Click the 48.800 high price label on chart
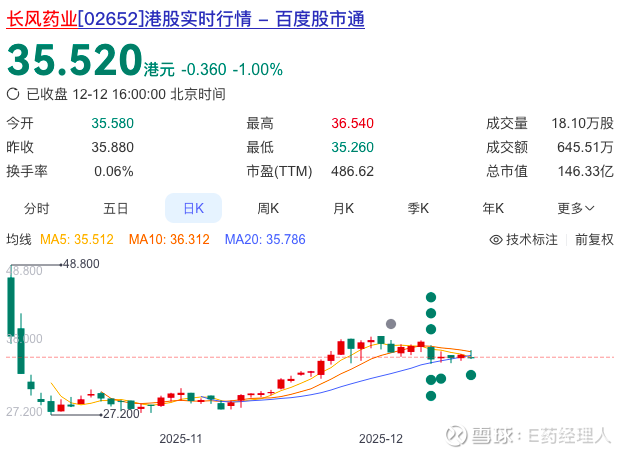 pos(81,264)
